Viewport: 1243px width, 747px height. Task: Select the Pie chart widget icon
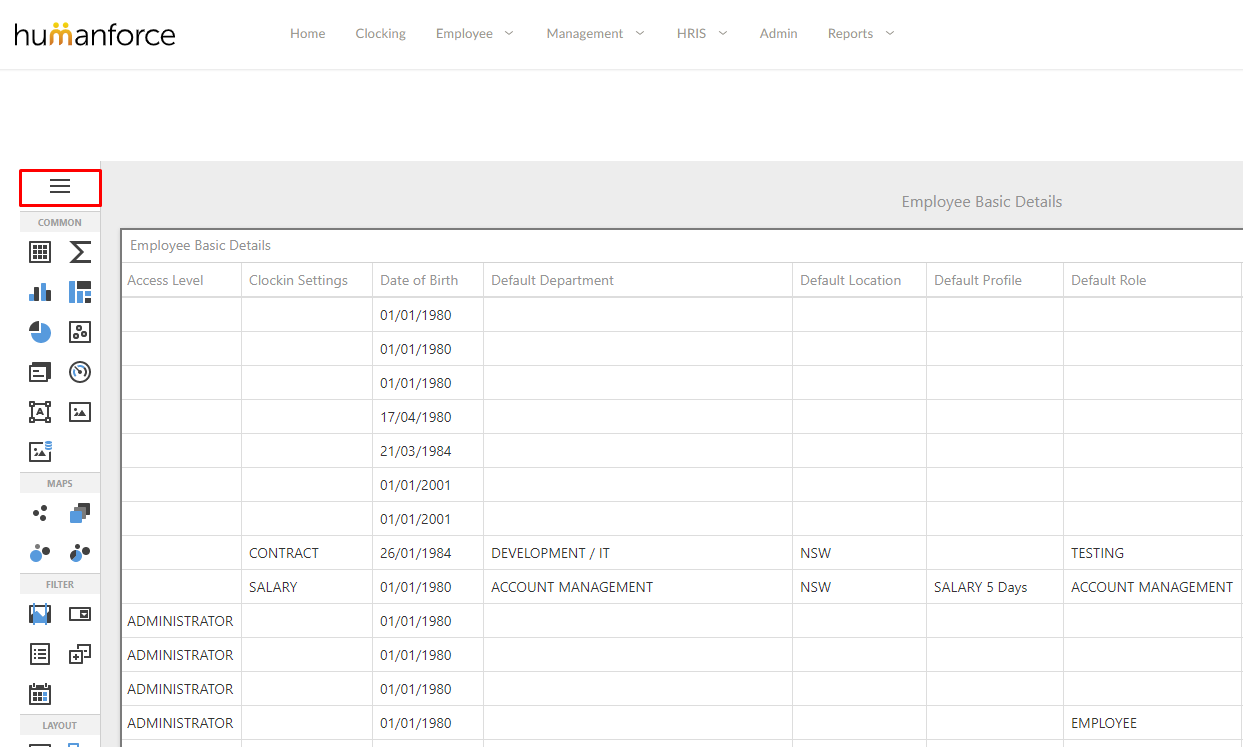40,331
